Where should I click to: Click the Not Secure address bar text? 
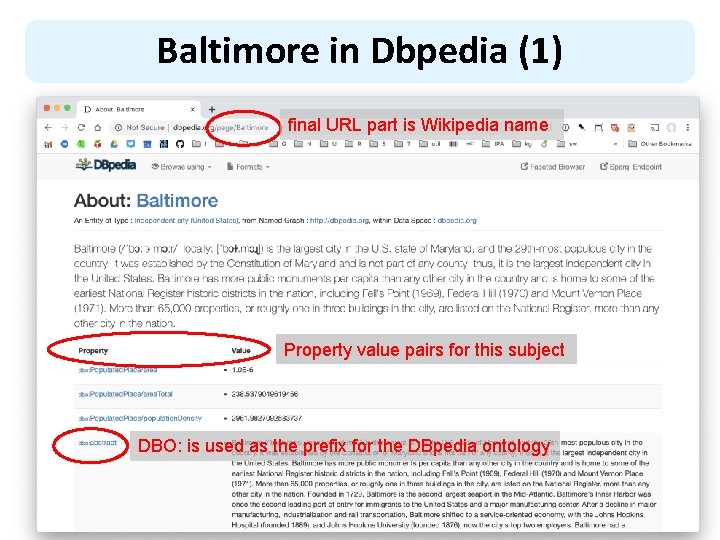[x=145, y=127]
